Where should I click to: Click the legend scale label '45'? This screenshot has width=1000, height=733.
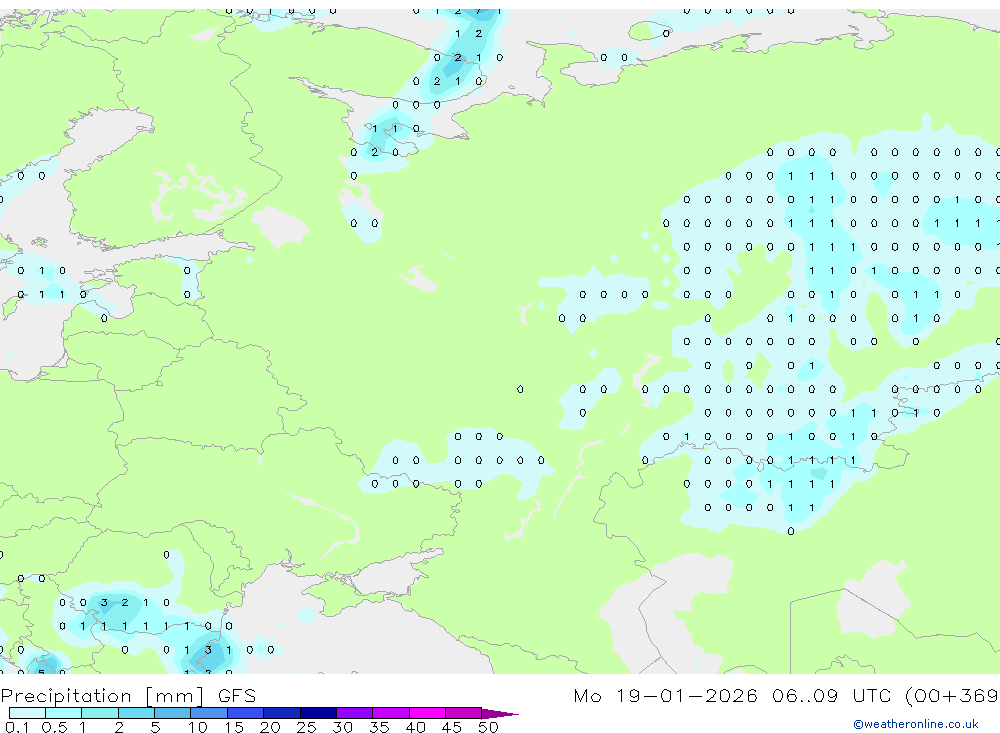coord(452,727)
